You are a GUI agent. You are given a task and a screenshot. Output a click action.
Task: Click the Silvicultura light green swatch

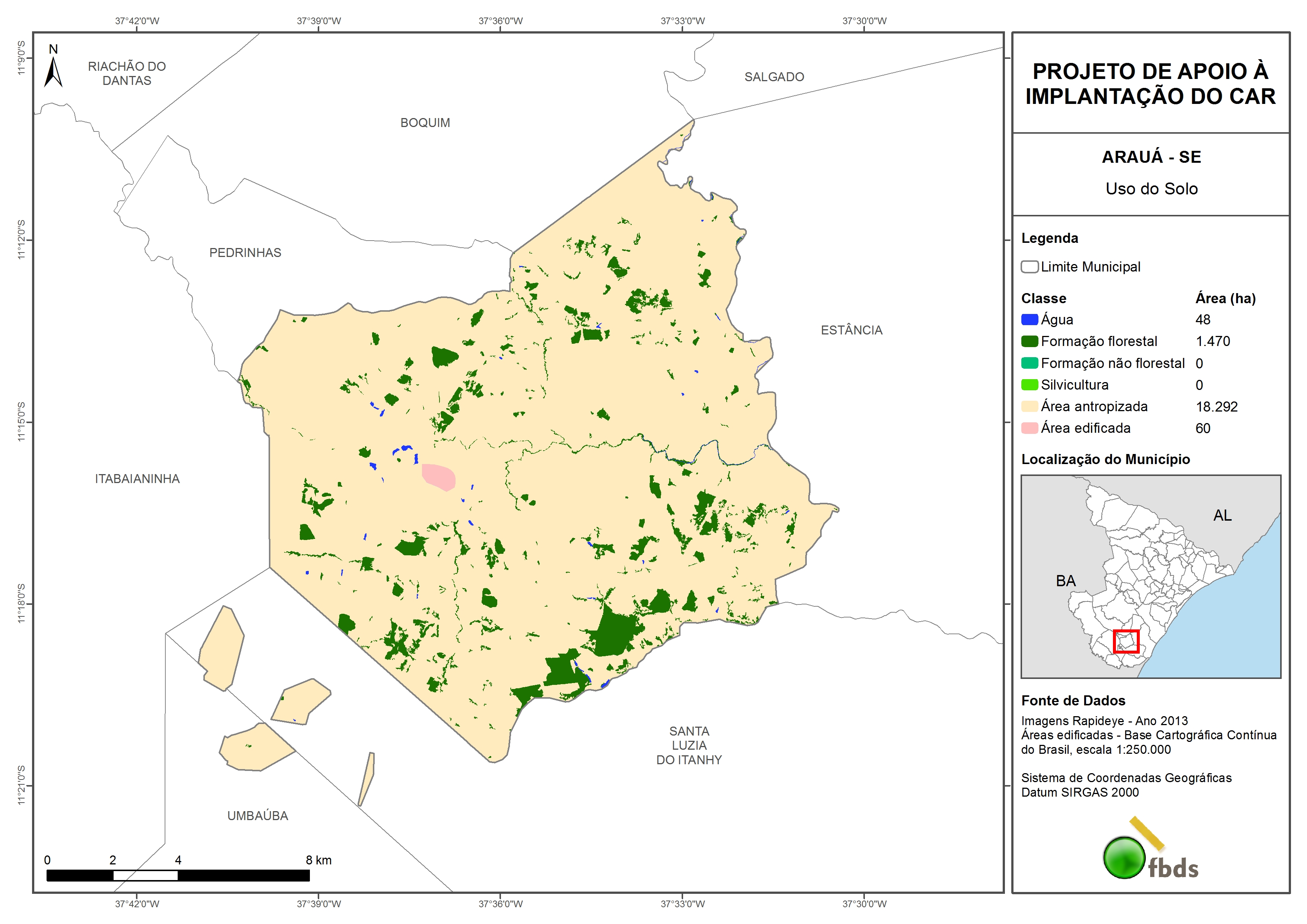pos(1029,385)
